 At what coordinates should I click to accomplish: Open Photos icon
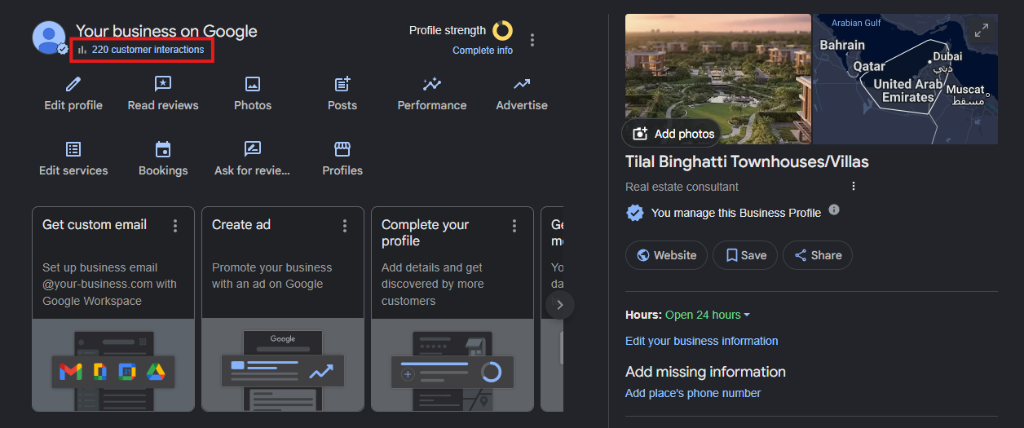point(253,84)
